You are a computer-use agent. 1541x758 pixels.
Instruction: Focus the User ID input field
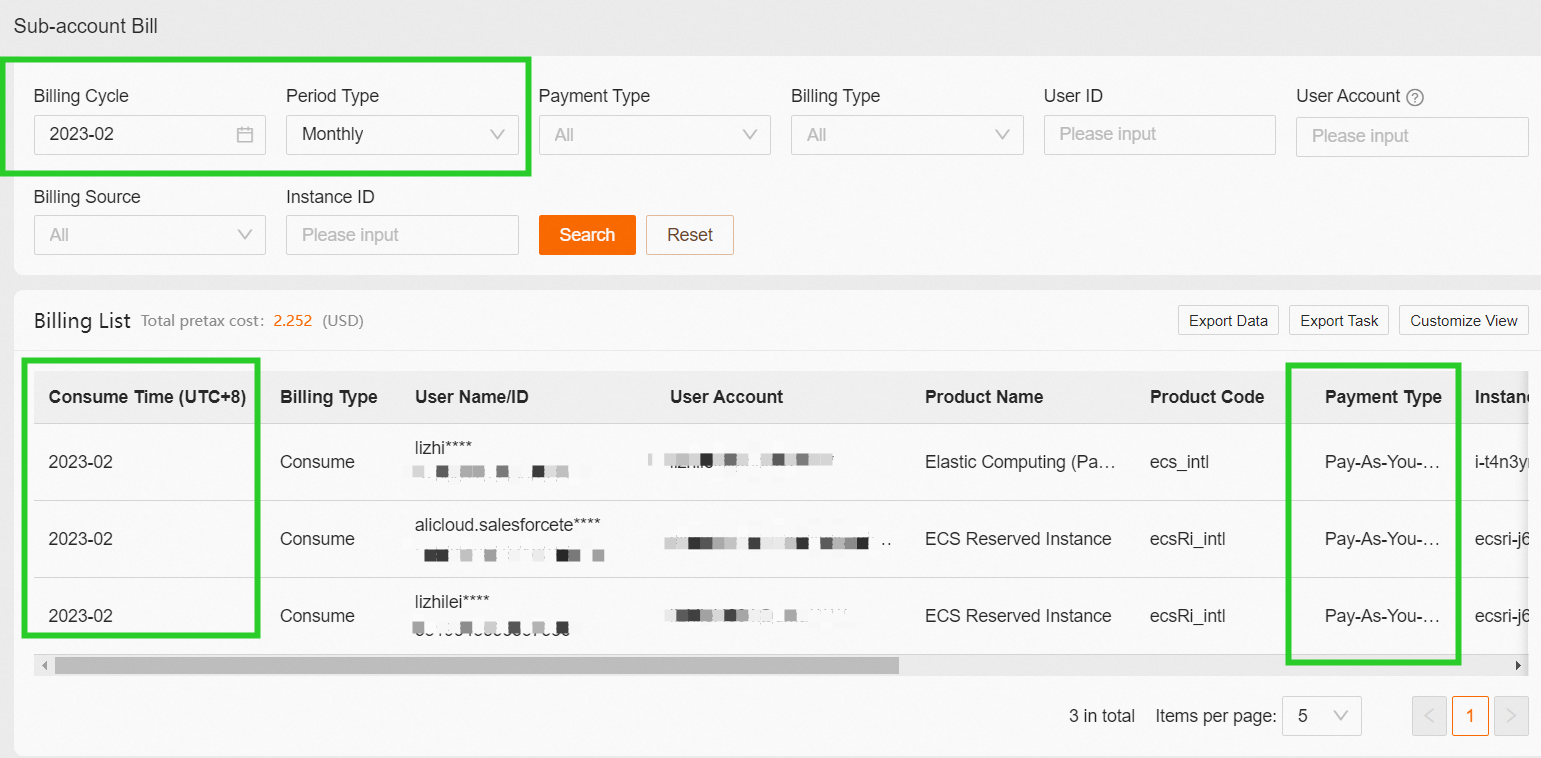[x=1159, y=135]
